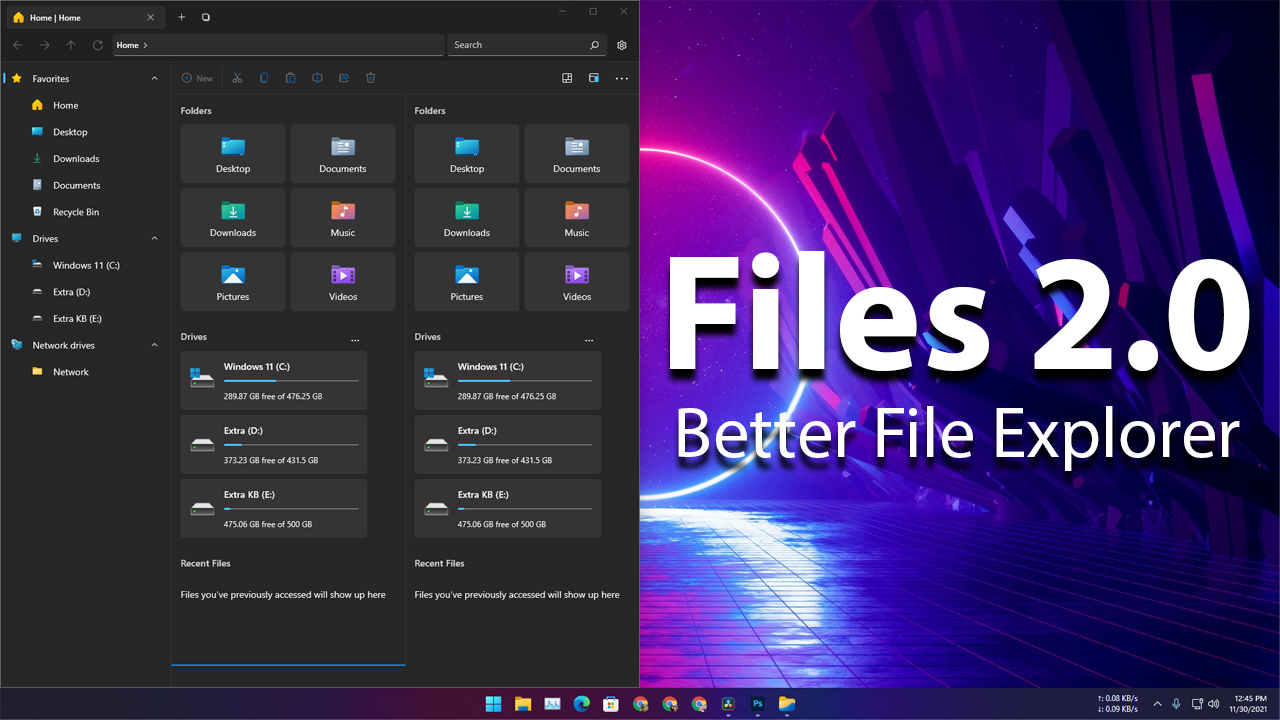Click inside the Search field
Viewport: 1280px width, 720px height.
point(520,44)
